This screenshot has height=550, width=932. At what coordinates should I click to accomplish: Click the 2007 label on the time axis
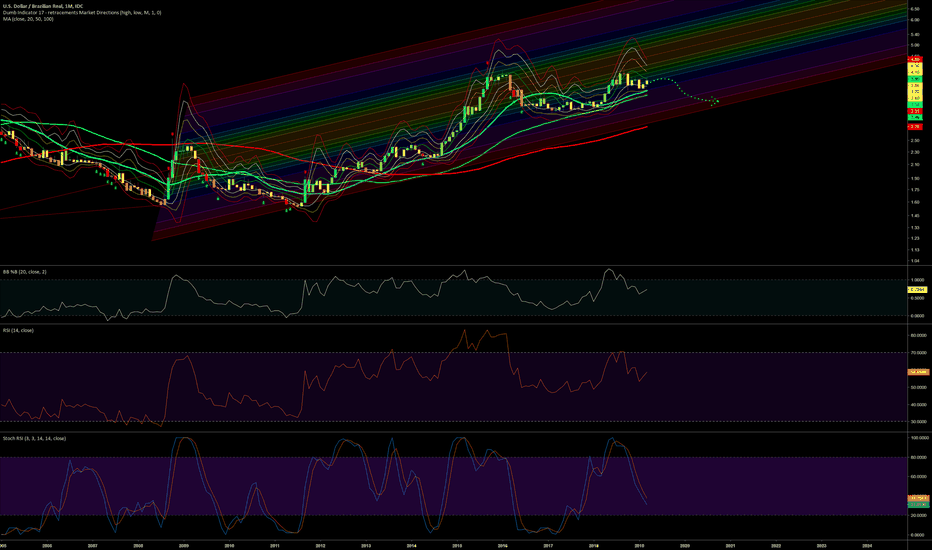click(93, 545)
